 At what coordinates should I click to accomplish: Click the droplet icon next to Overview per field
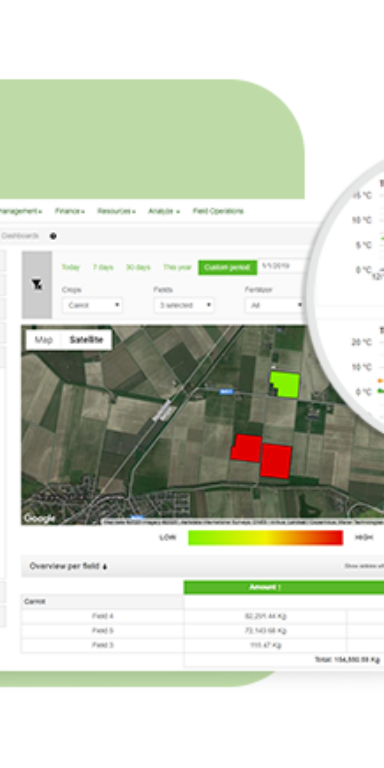pyautogui.click(x=105, y=567)
